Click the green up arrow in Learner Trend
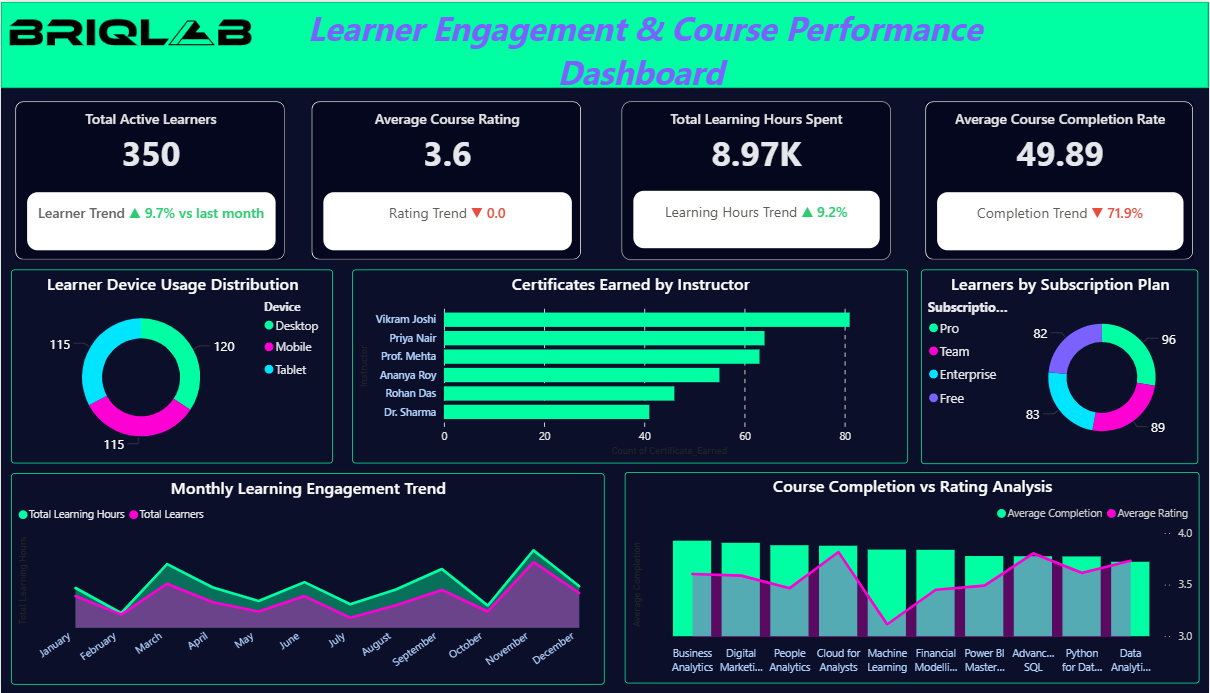 click(134, 213)
